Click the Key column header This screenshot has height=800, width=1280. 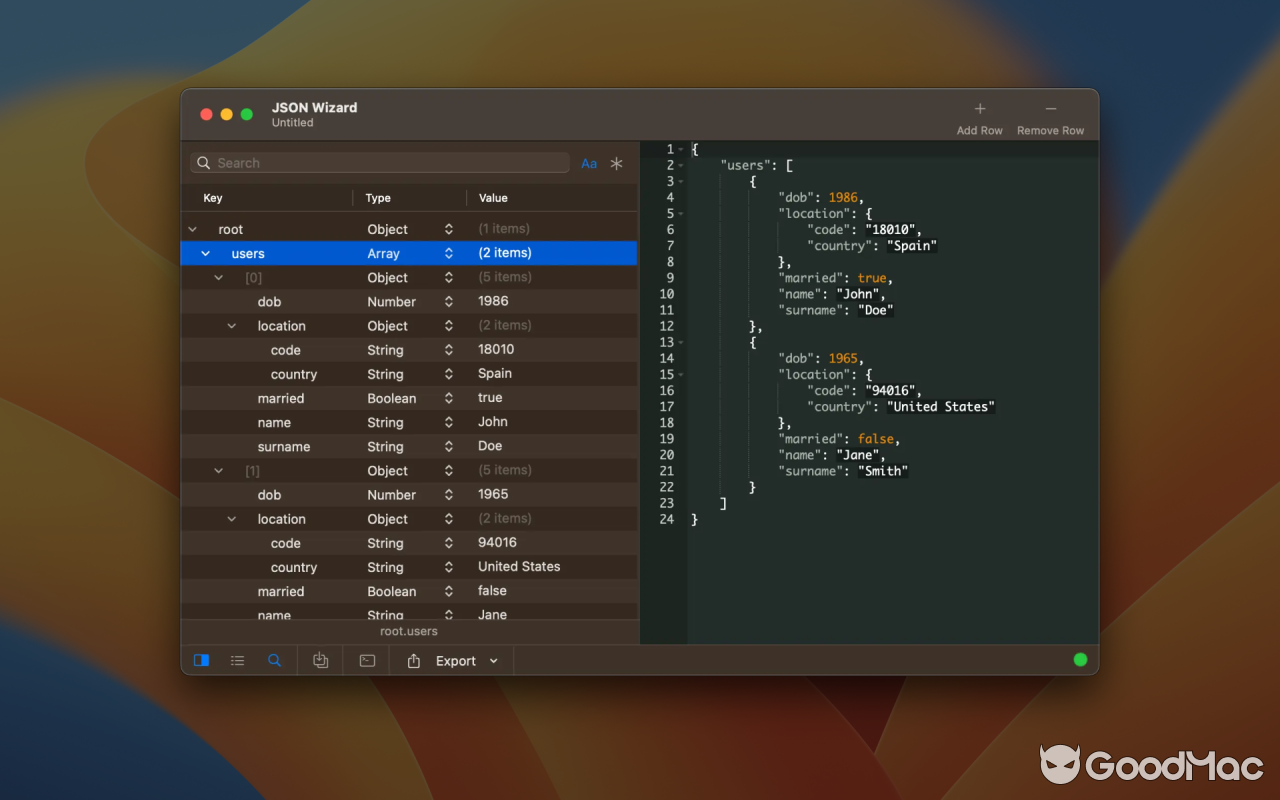tap(213, 197)
